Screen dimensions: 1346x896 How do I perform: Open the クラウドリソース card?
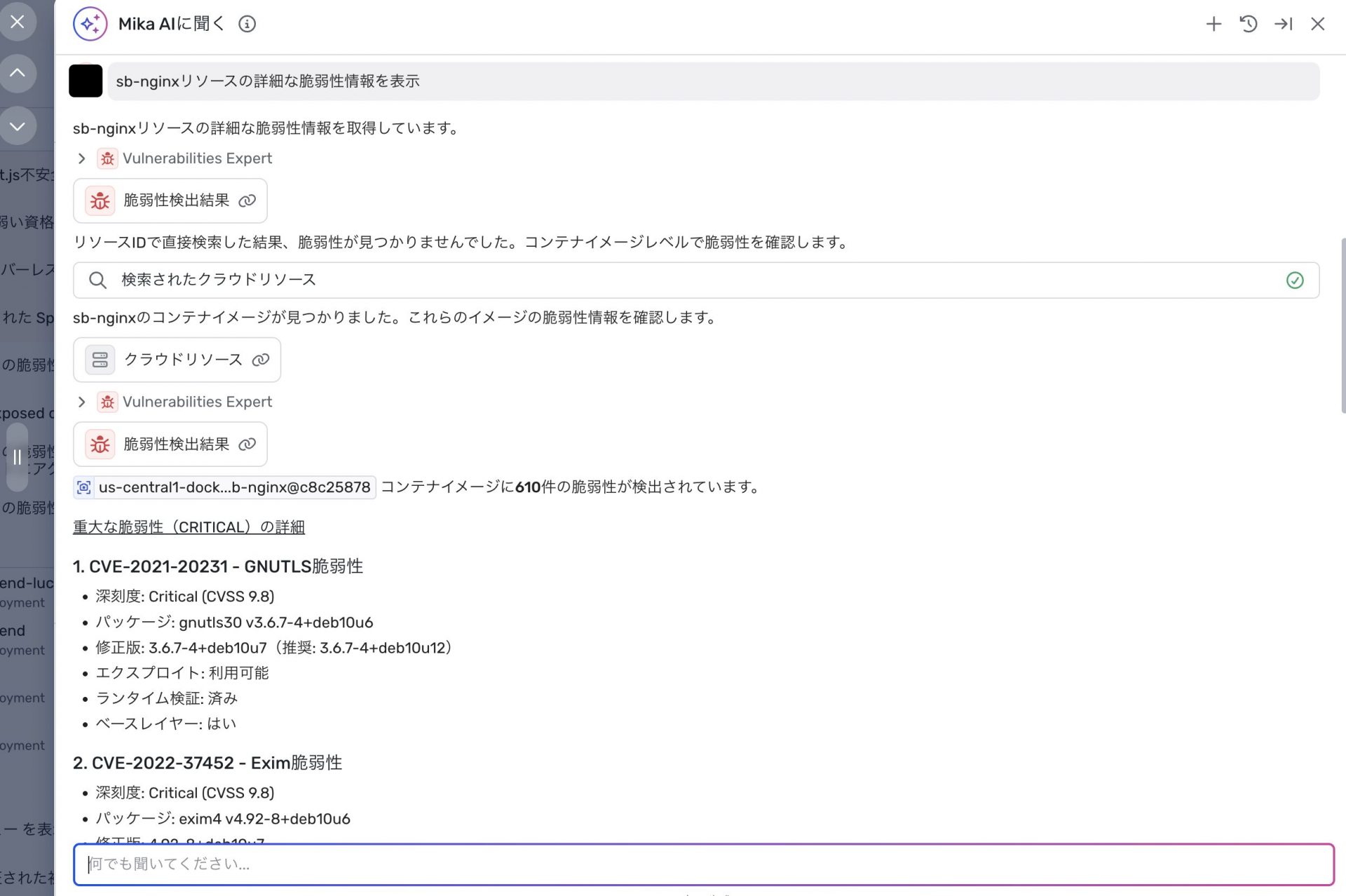[175, 360]
